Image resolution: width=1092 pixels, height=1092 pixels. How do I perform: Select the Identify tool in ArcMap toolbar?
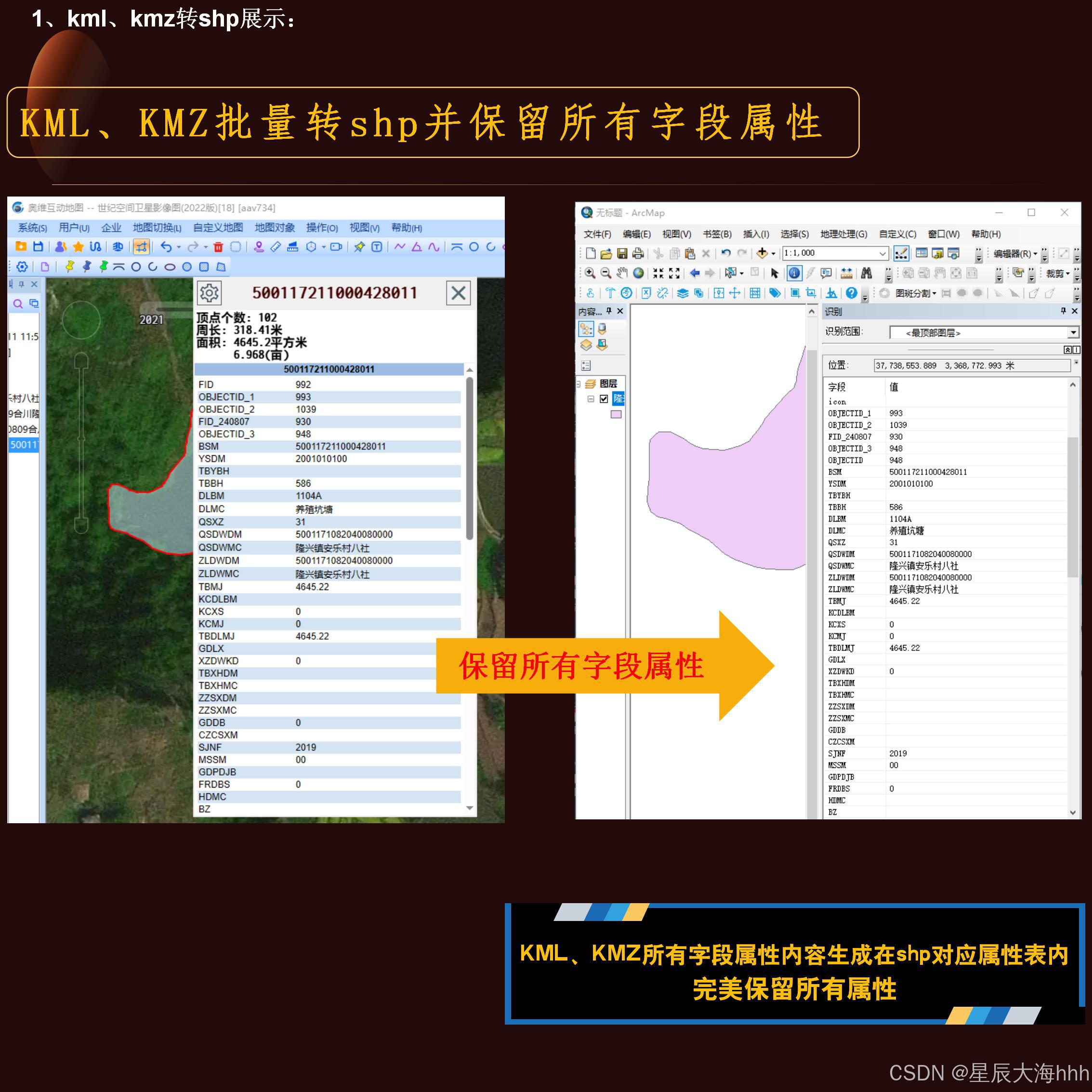click(x=795, y=274)
